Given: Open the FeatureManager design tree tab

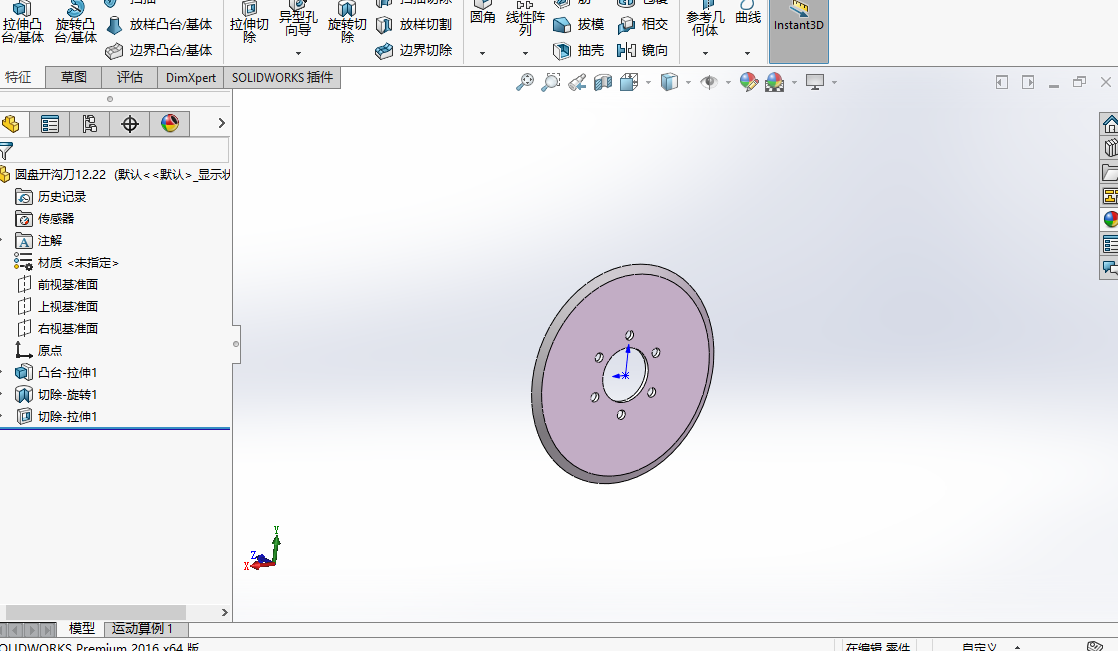Looking at the screenshot, I should tap(11, 124).
